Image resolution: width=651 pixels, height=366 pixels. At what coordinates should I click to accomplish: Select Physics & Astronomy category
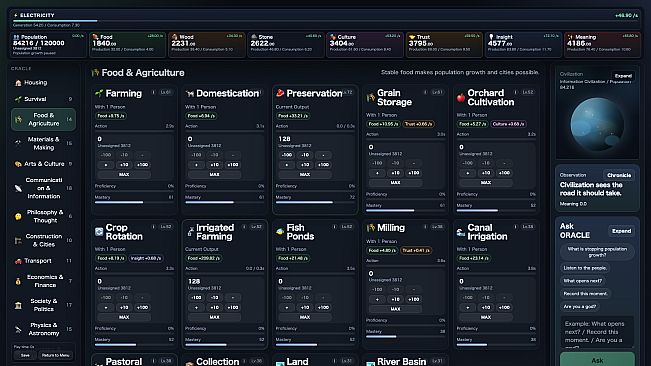click(x=43, y=329)
